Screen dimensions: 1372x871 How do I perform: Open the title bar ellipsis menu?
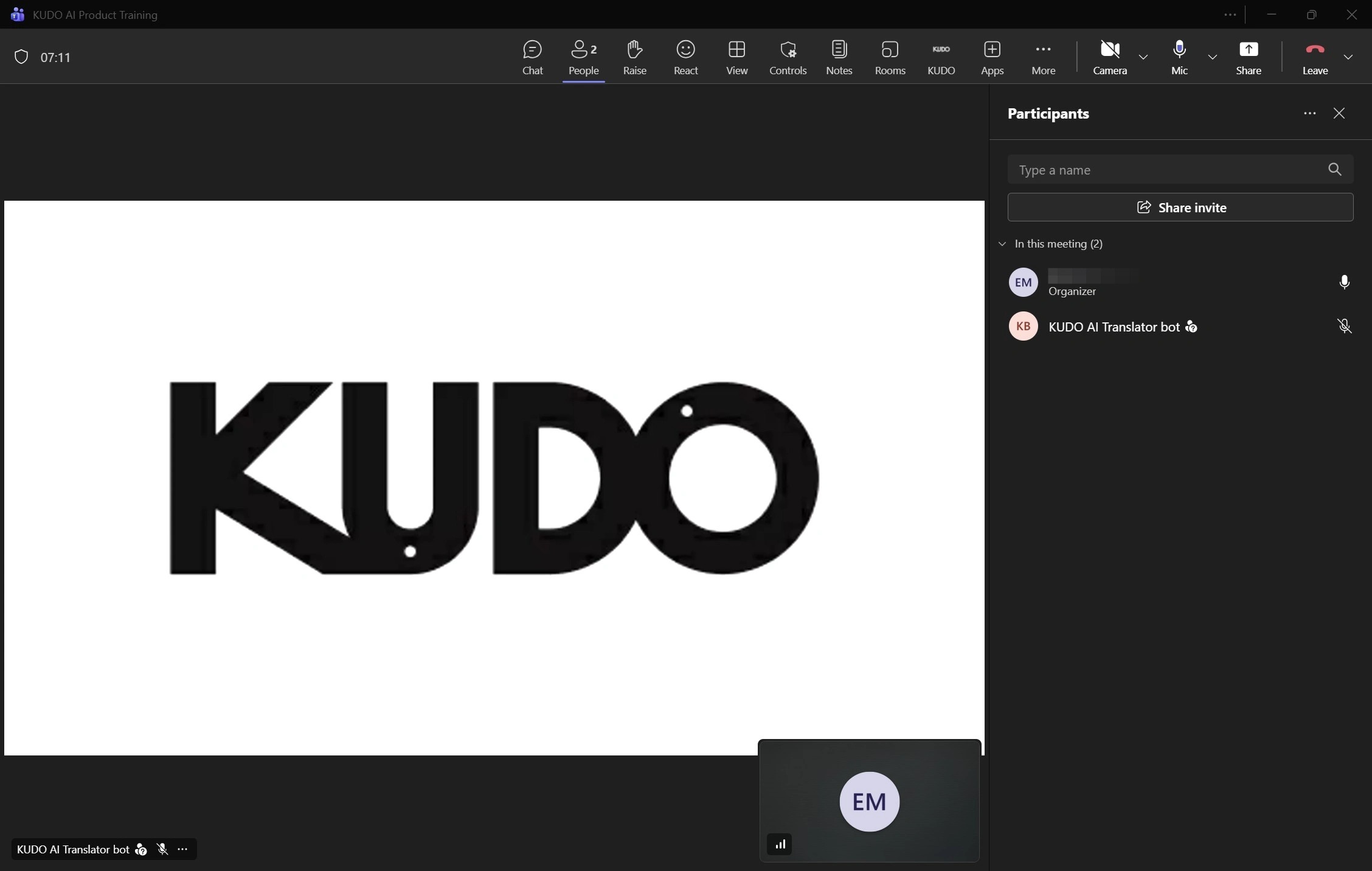[1230, 15]
